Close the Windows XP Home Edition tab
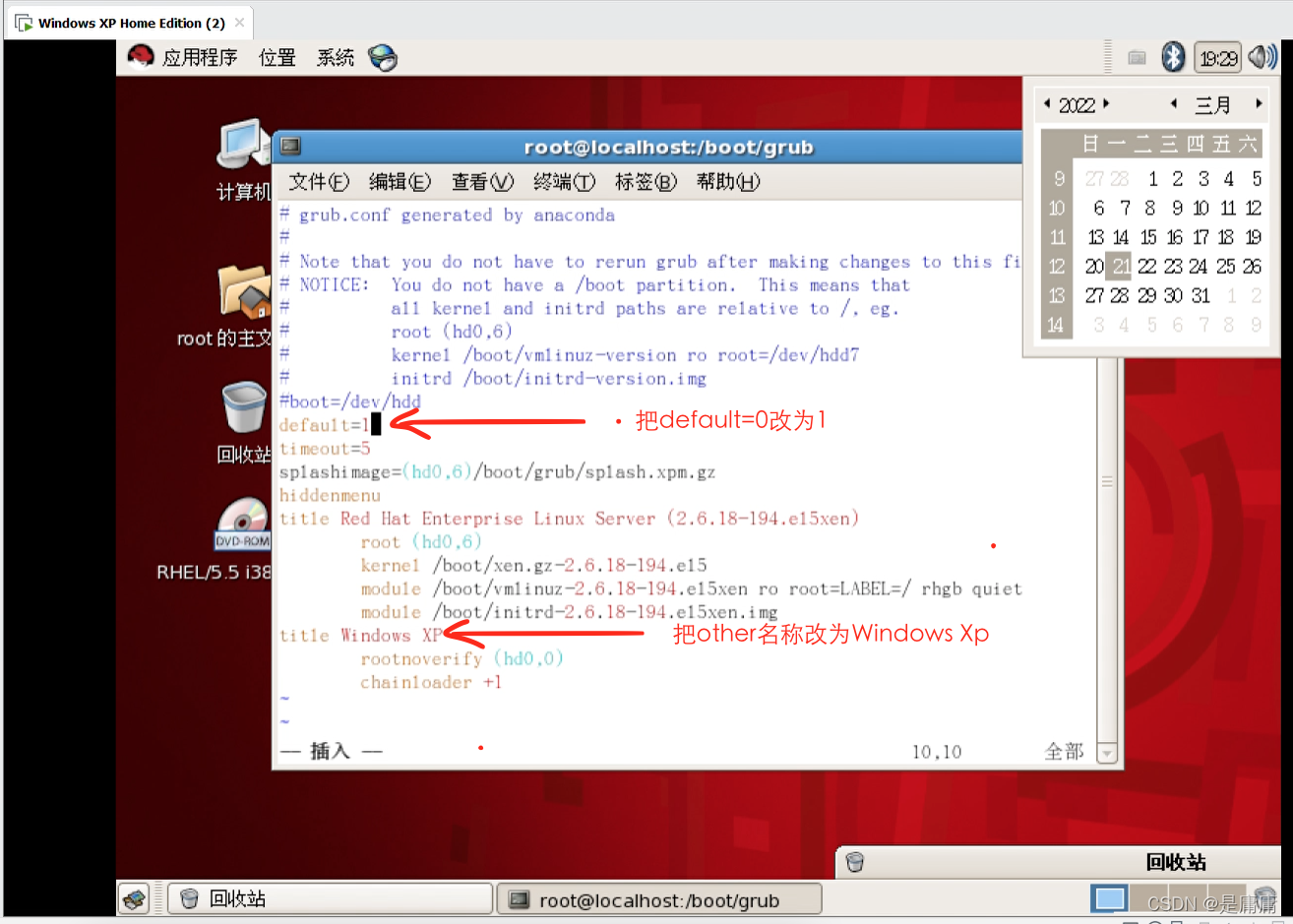 tap(239, 23)
